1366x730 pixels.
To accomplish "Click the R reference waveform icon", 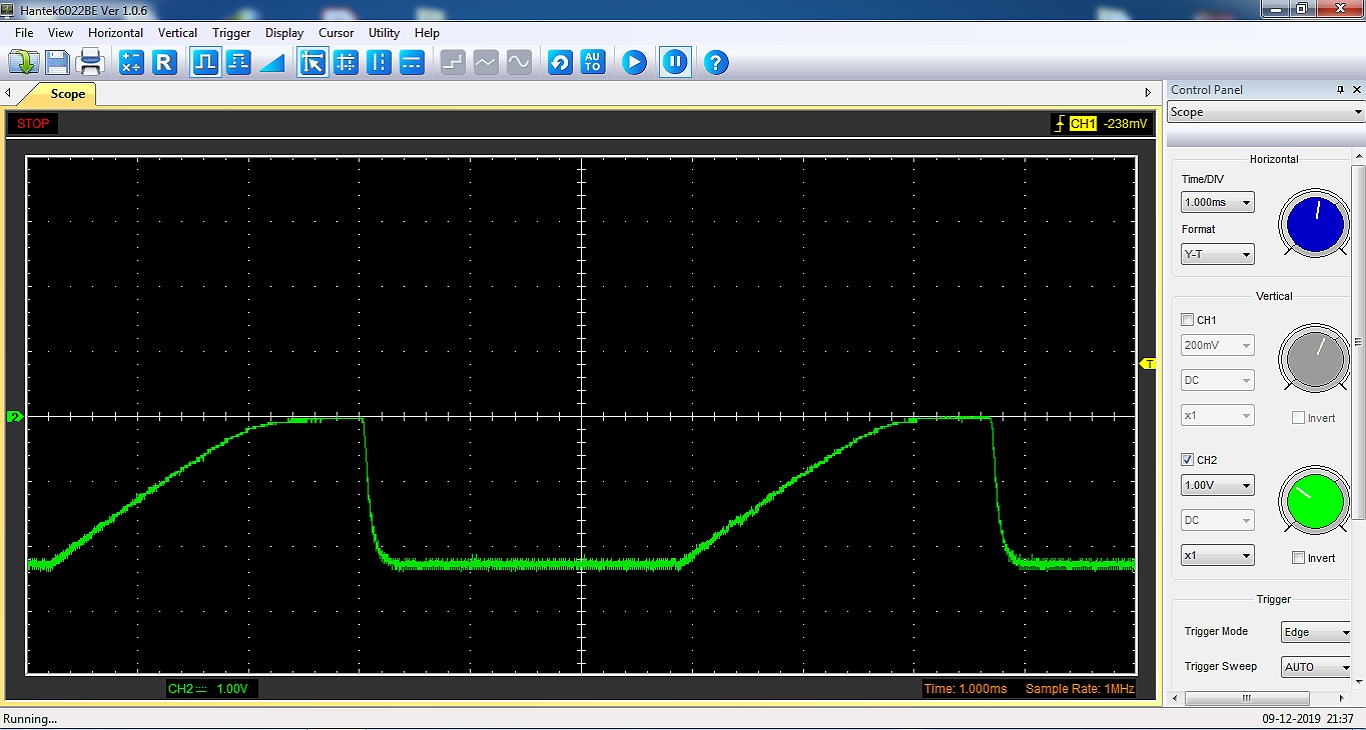I will 165,63.
